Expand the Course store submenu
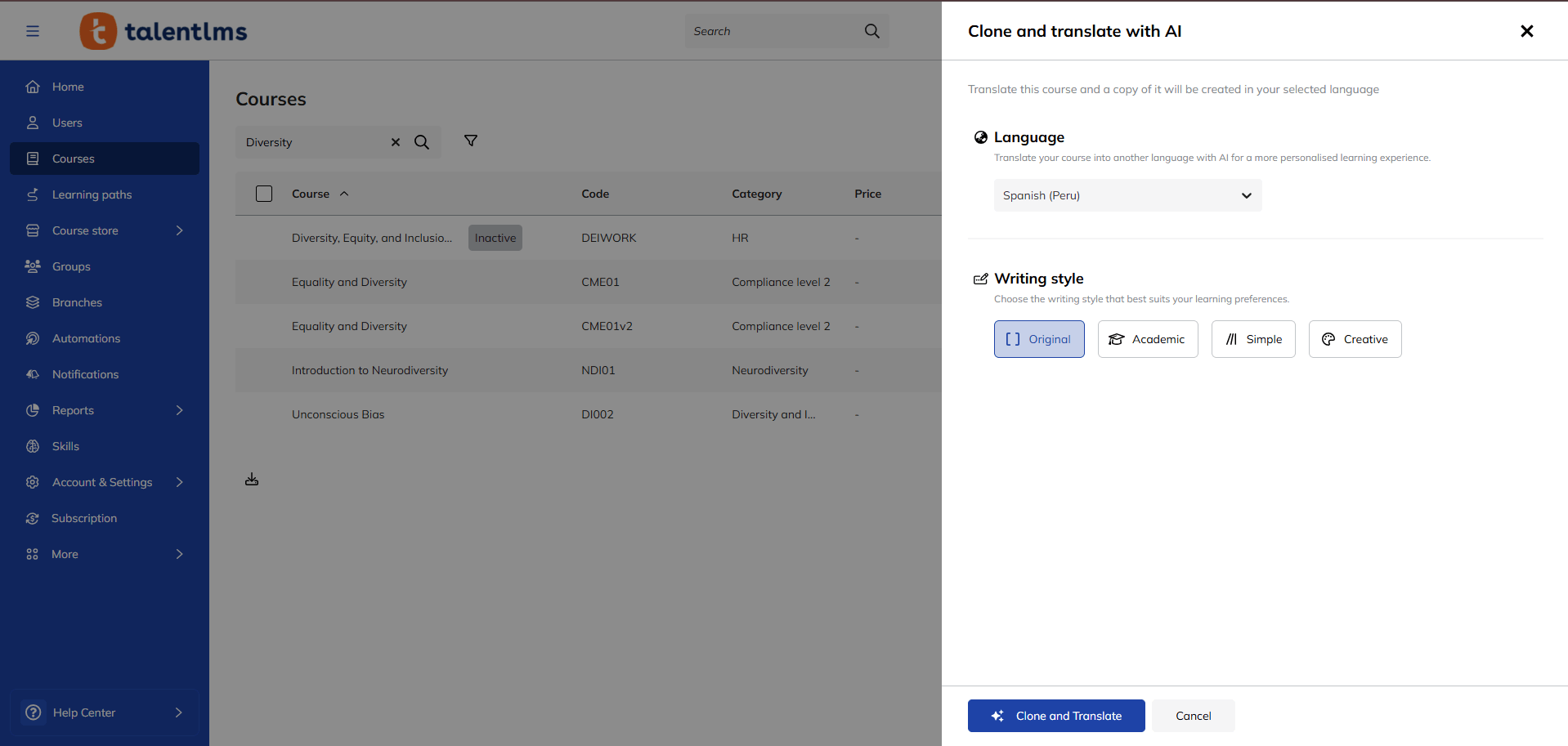 179,230
